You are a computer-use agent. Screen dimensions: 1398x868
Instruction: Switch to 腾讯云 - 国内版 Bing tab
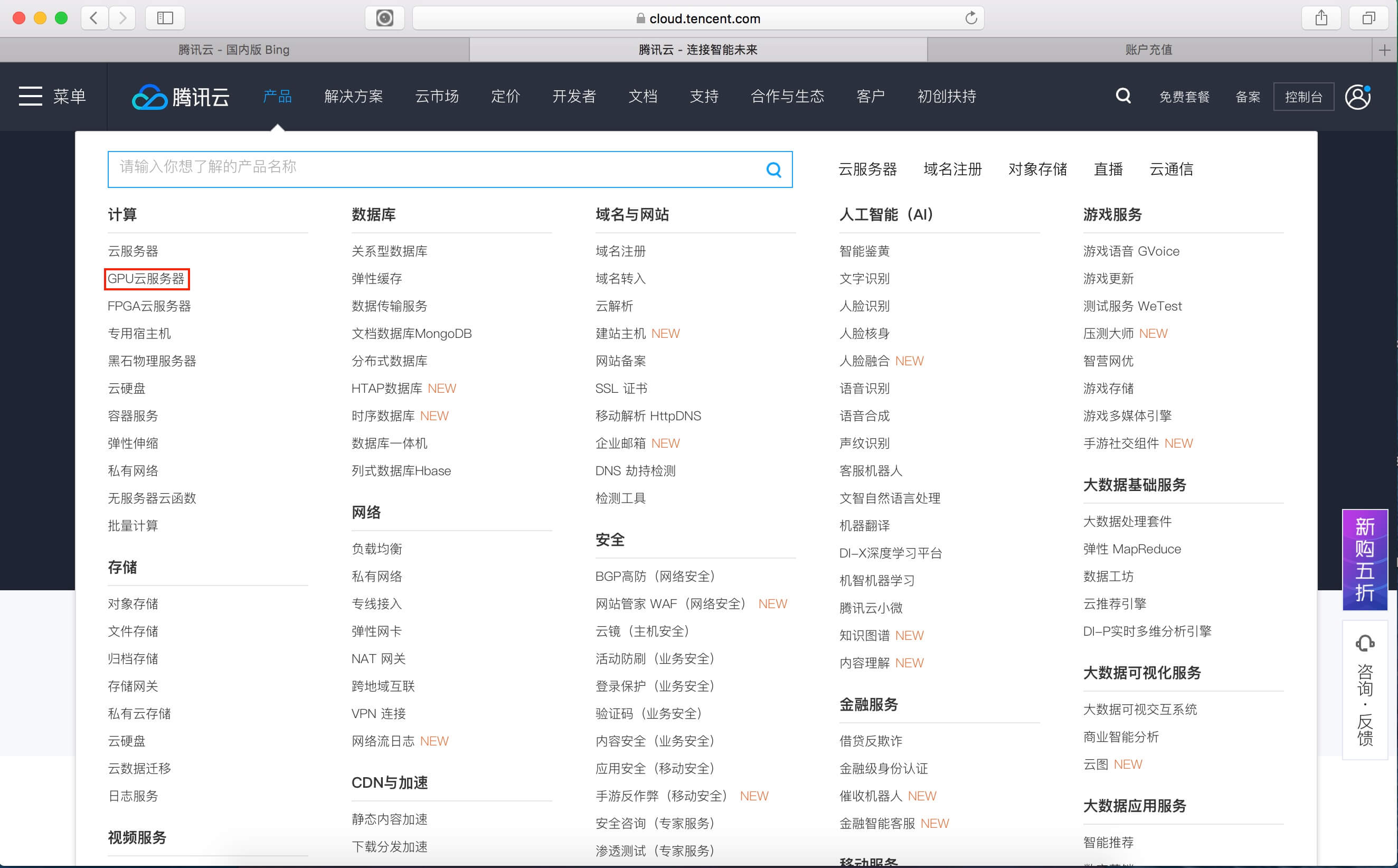click(x=233, y=50)
